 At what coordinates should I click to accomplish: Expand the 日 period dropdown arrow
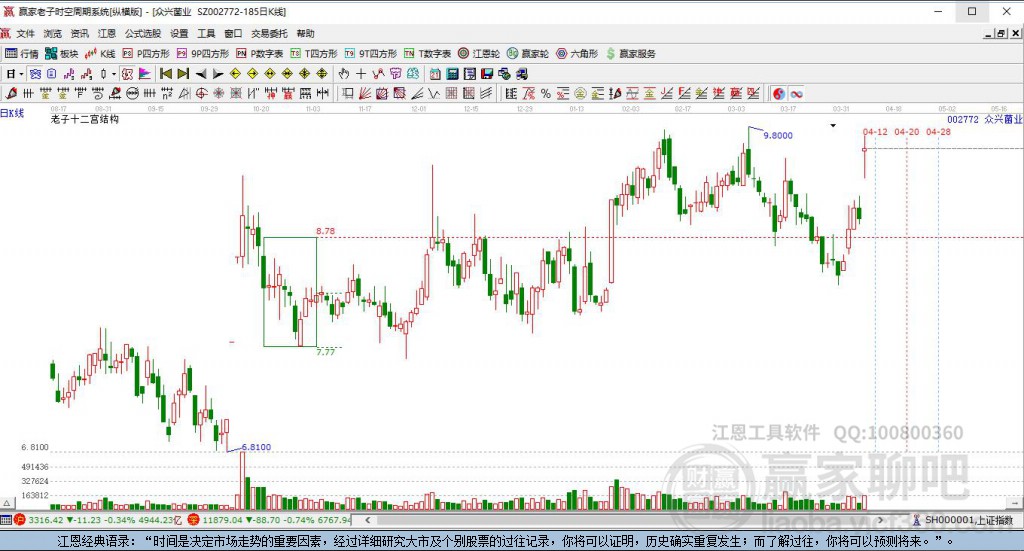tap(22, 74)
